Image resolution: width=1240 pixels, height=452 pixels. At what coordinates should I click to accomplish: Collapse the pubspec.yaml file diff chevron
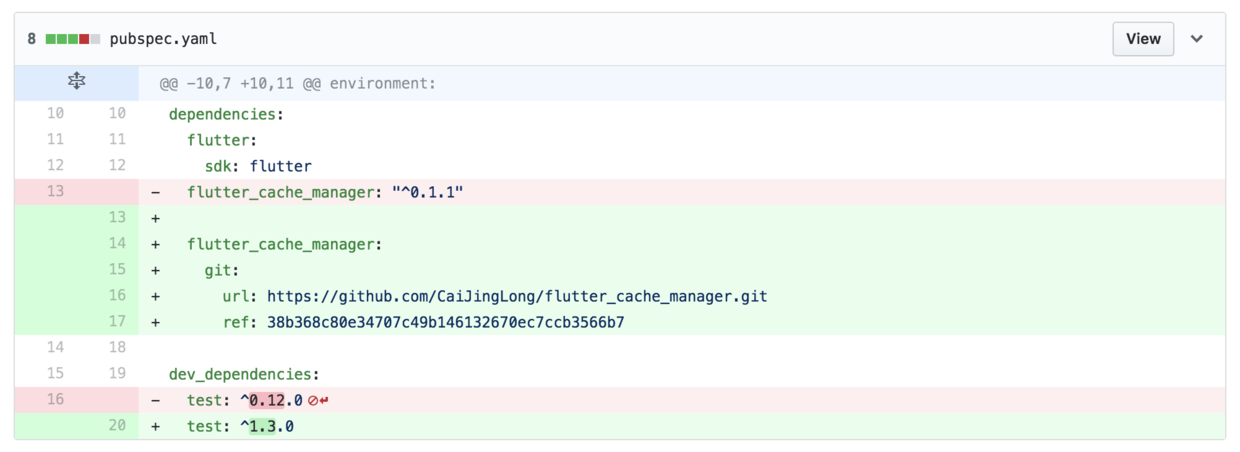point(1197,39)
